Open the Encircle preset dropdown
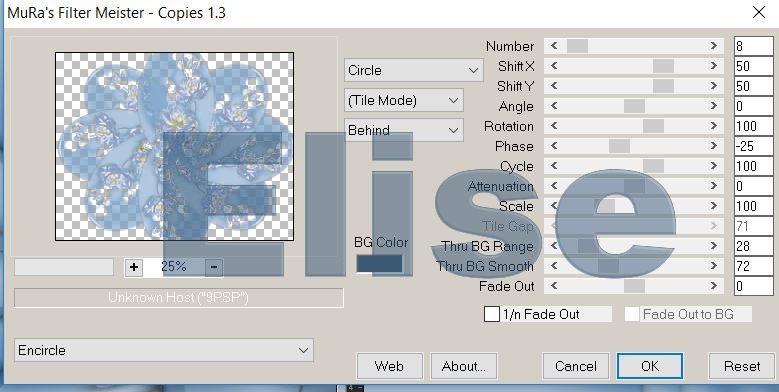 [164, 350]
